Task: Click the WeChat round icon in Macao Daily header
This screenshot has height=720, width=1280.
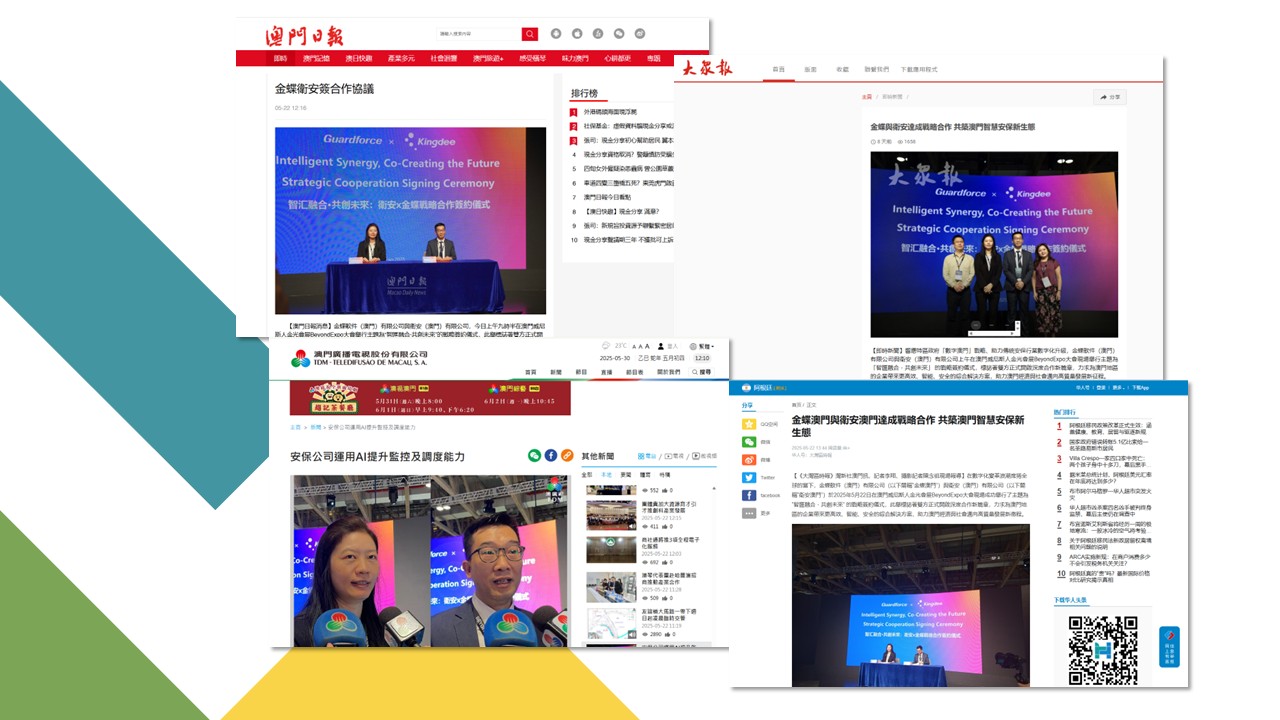Action: (x=619, y=34)
